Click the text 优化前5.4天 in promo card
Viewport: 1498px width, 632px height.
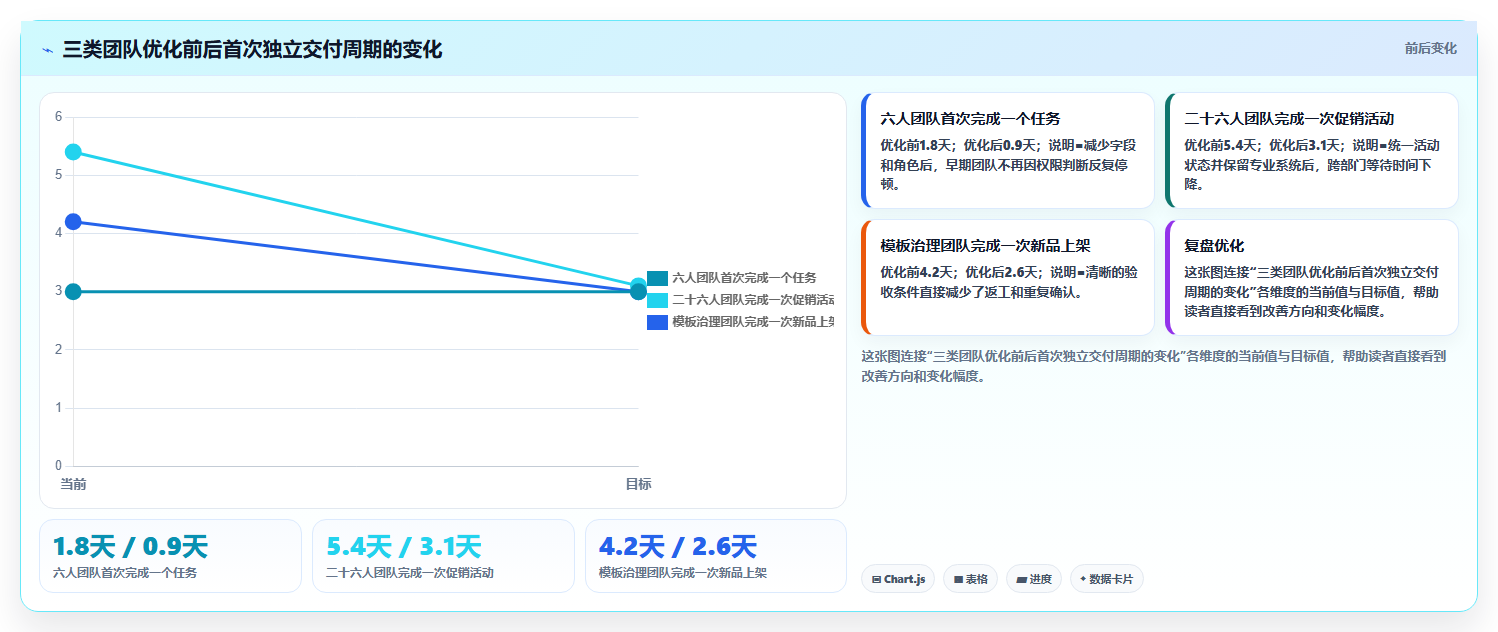[x=1222, y=145]
